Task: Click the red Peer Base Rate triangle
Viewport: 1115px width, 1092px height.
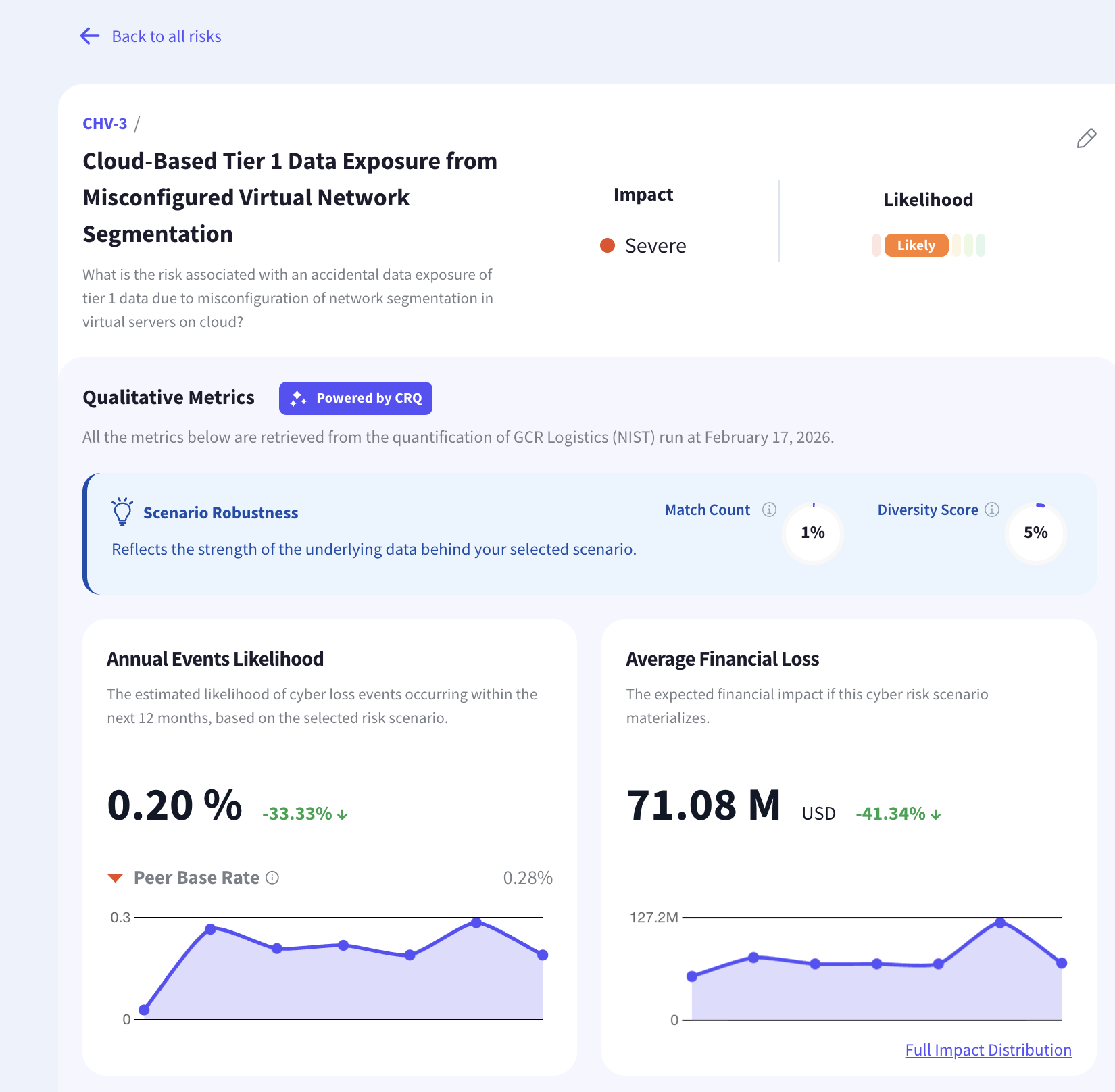Action: (x=115, y=878)
